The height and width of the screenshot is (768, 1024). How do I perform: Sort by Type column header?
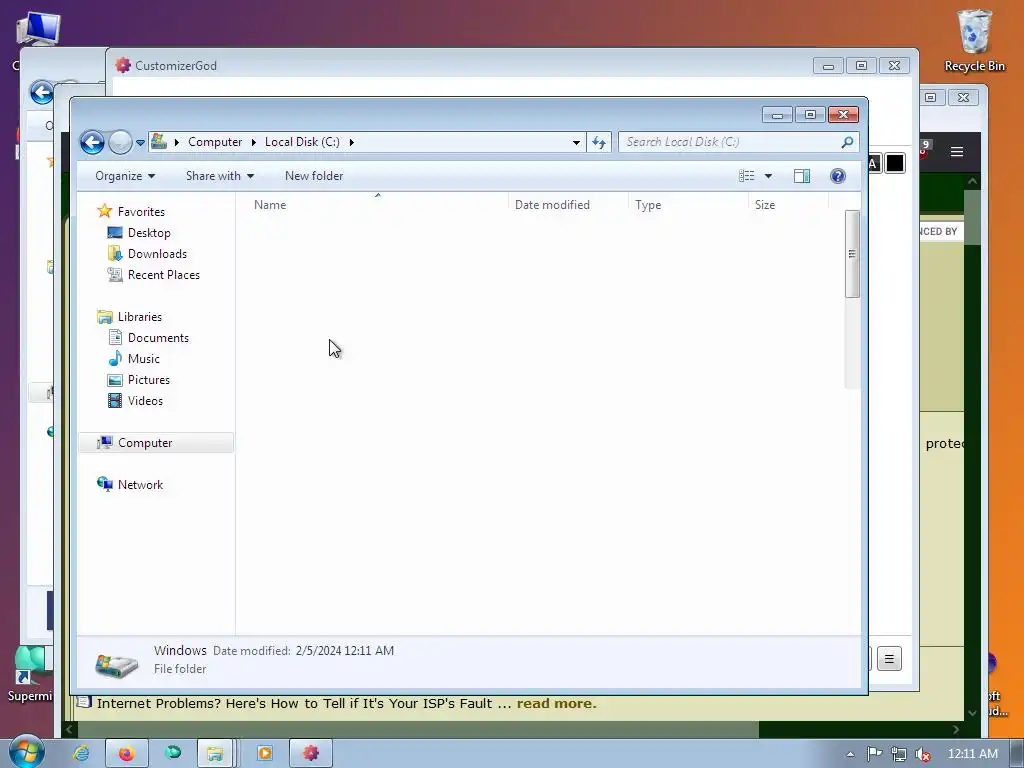pyautogui.click(x=688, y=204)
